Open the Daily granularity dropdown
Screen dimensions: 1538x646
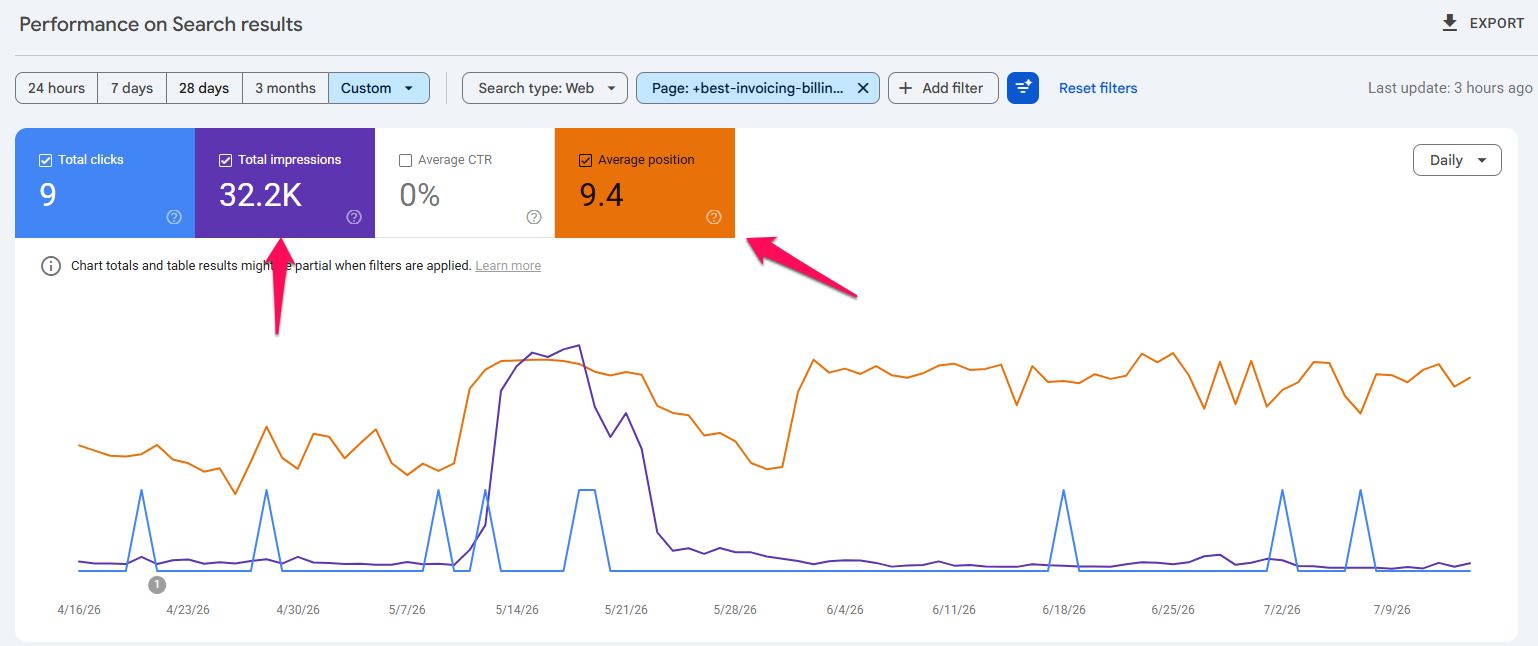(1457, 160)
